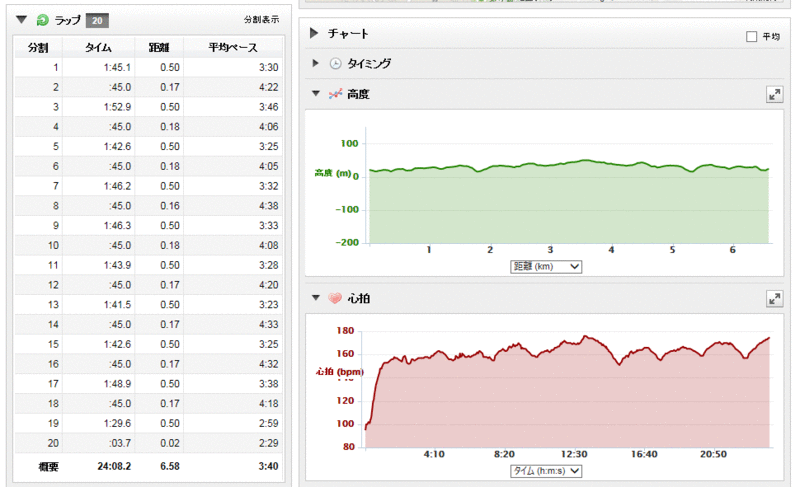Expand the チャート section
This screenshot has height=487, width=800.
pyautogui.click(x=314, y=34)
